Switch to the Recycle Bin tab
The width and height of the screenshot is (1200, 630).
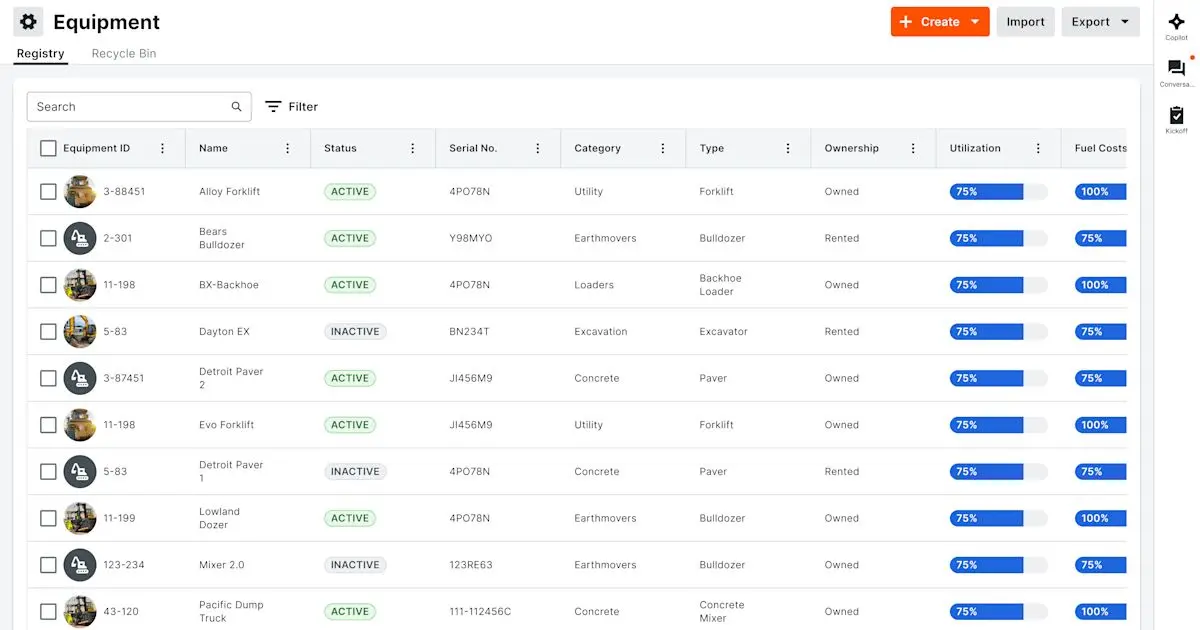[124, 54]
